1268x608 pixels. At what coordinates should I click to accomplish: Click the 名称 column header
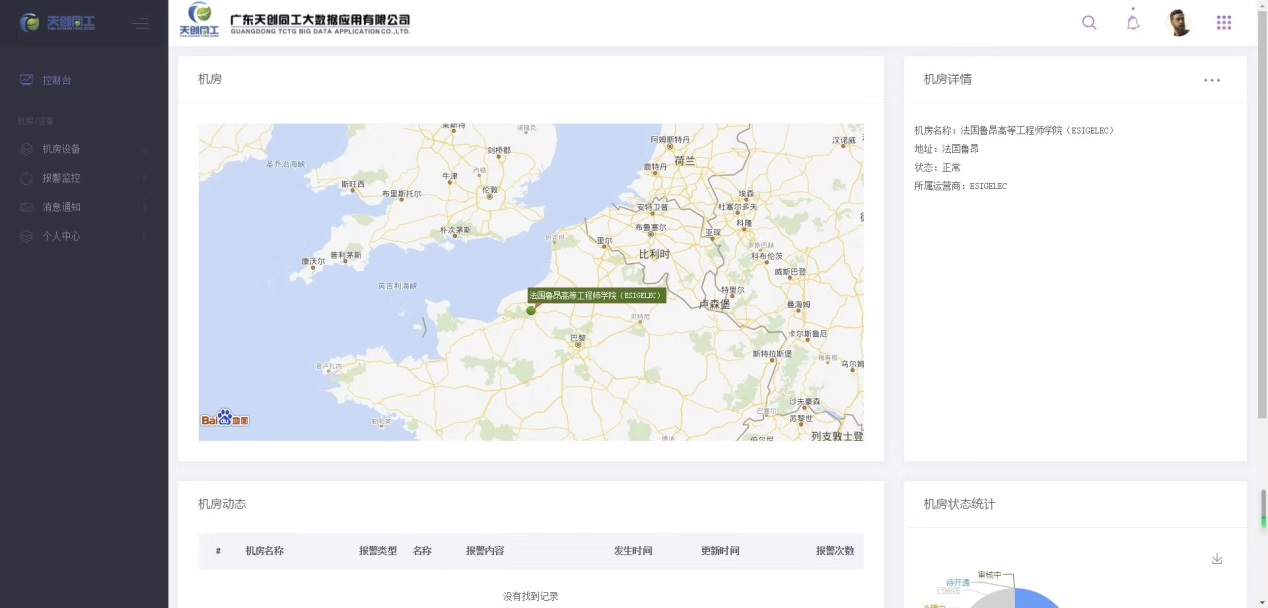422,551
